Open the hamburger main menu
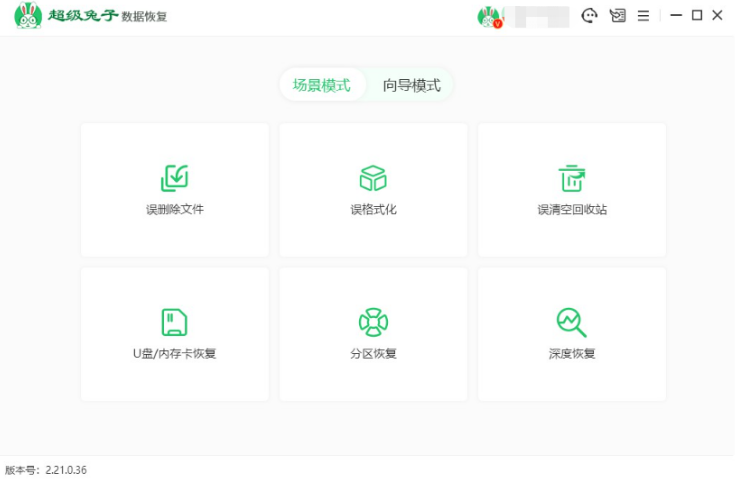Image resolution: width=749 pixels, height=483 pixels. 643,16
